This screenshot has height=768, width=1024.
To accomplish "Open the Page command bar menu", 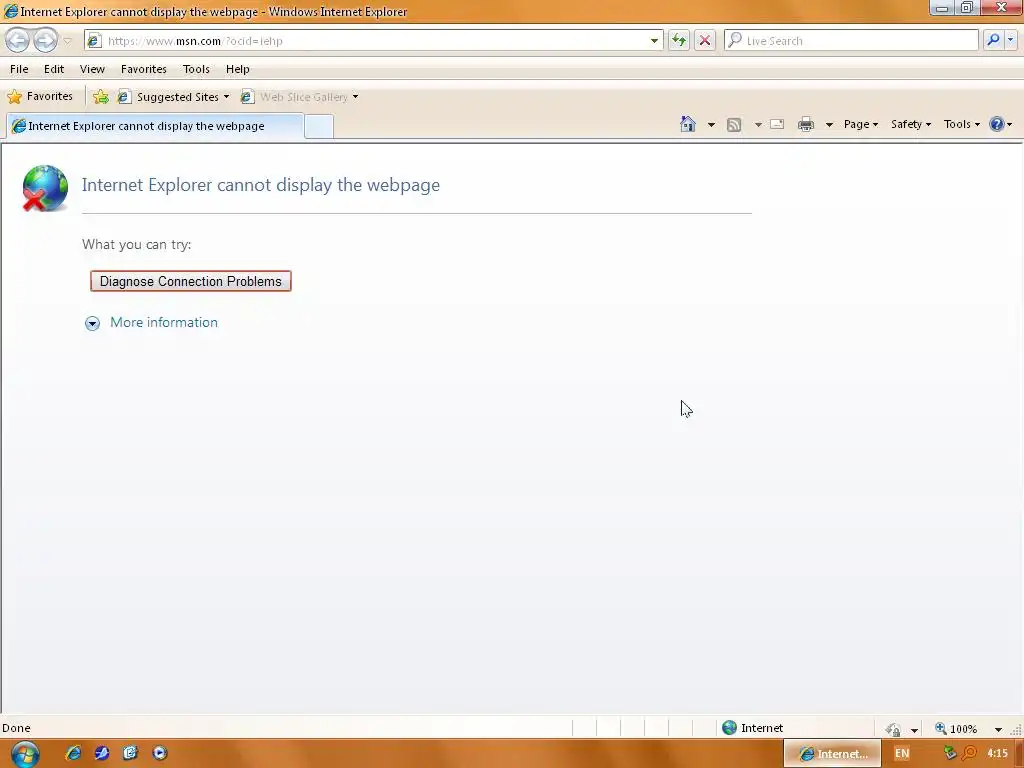I will 861,124.
